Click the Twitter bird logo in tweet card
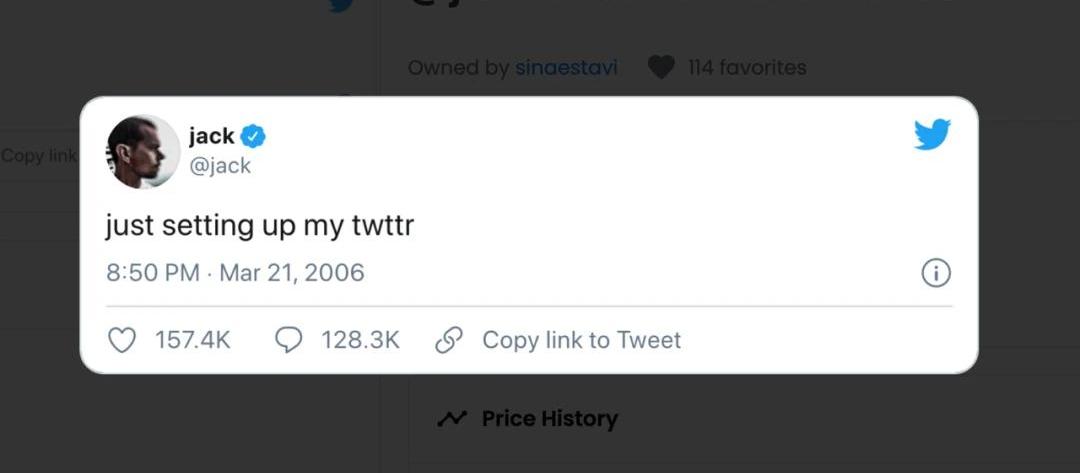 point(932,134)
